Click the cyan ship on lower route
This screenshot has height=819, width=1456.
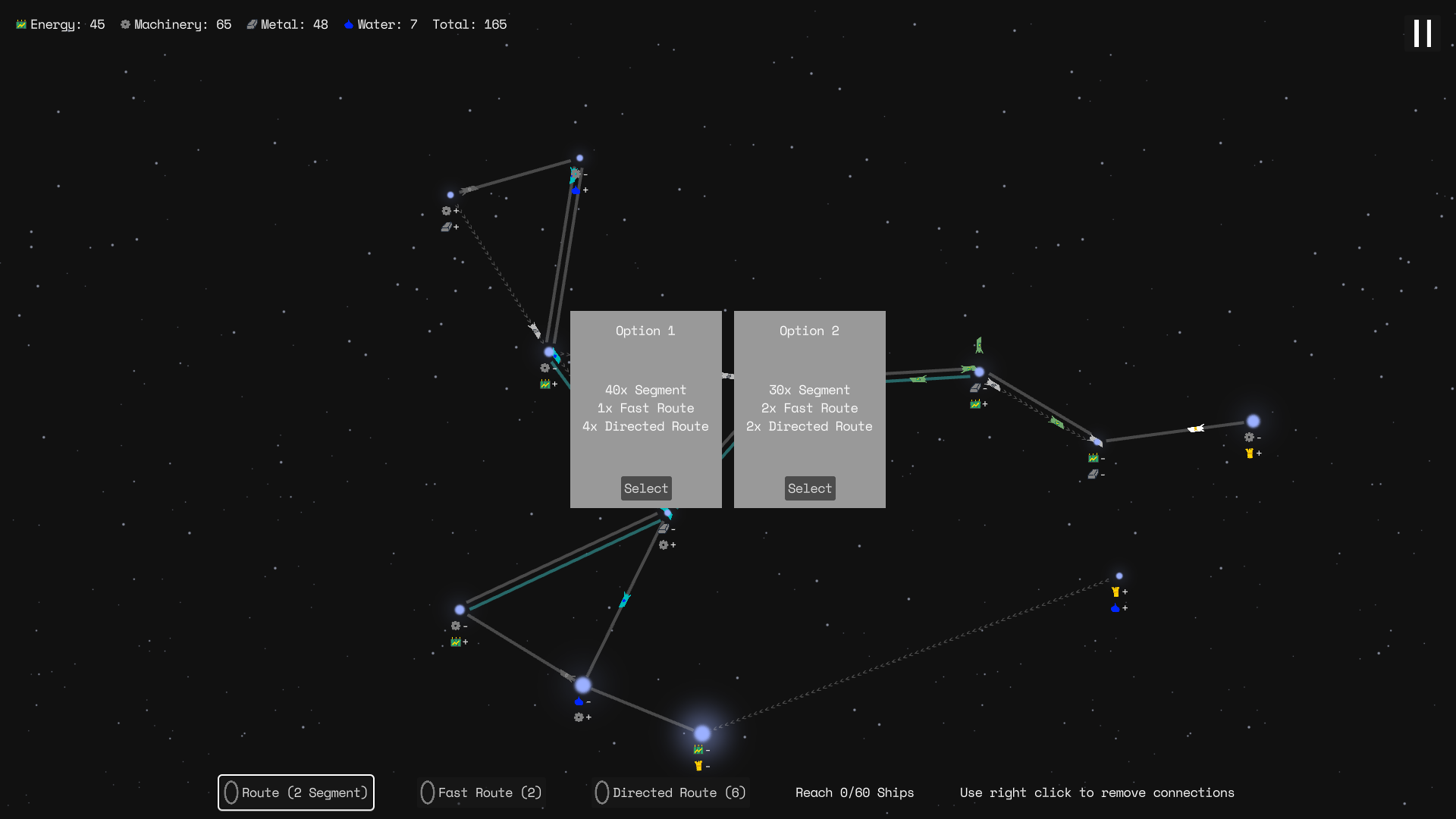pyautogui.click(x=625, y=600)
